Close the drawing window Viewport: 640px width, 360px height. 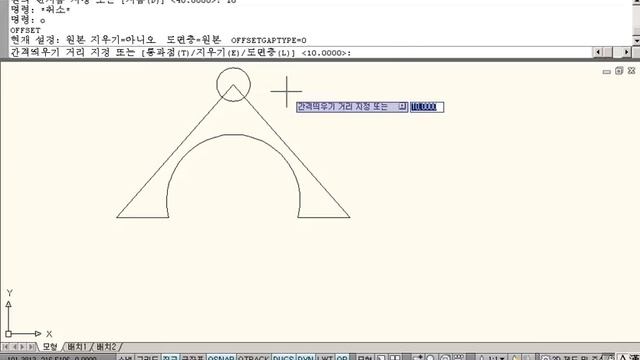(x=631, y=71)
